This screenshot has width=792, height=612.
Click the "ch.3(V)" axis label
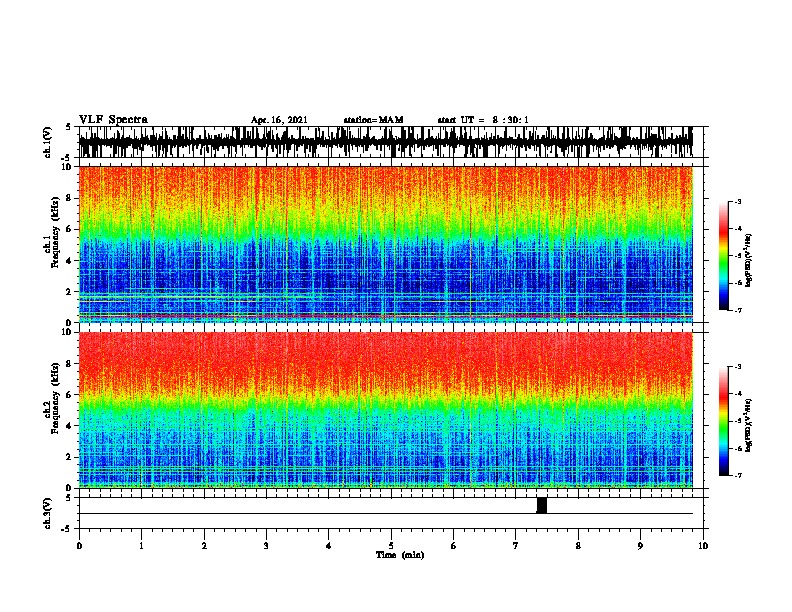pos(48,513)
